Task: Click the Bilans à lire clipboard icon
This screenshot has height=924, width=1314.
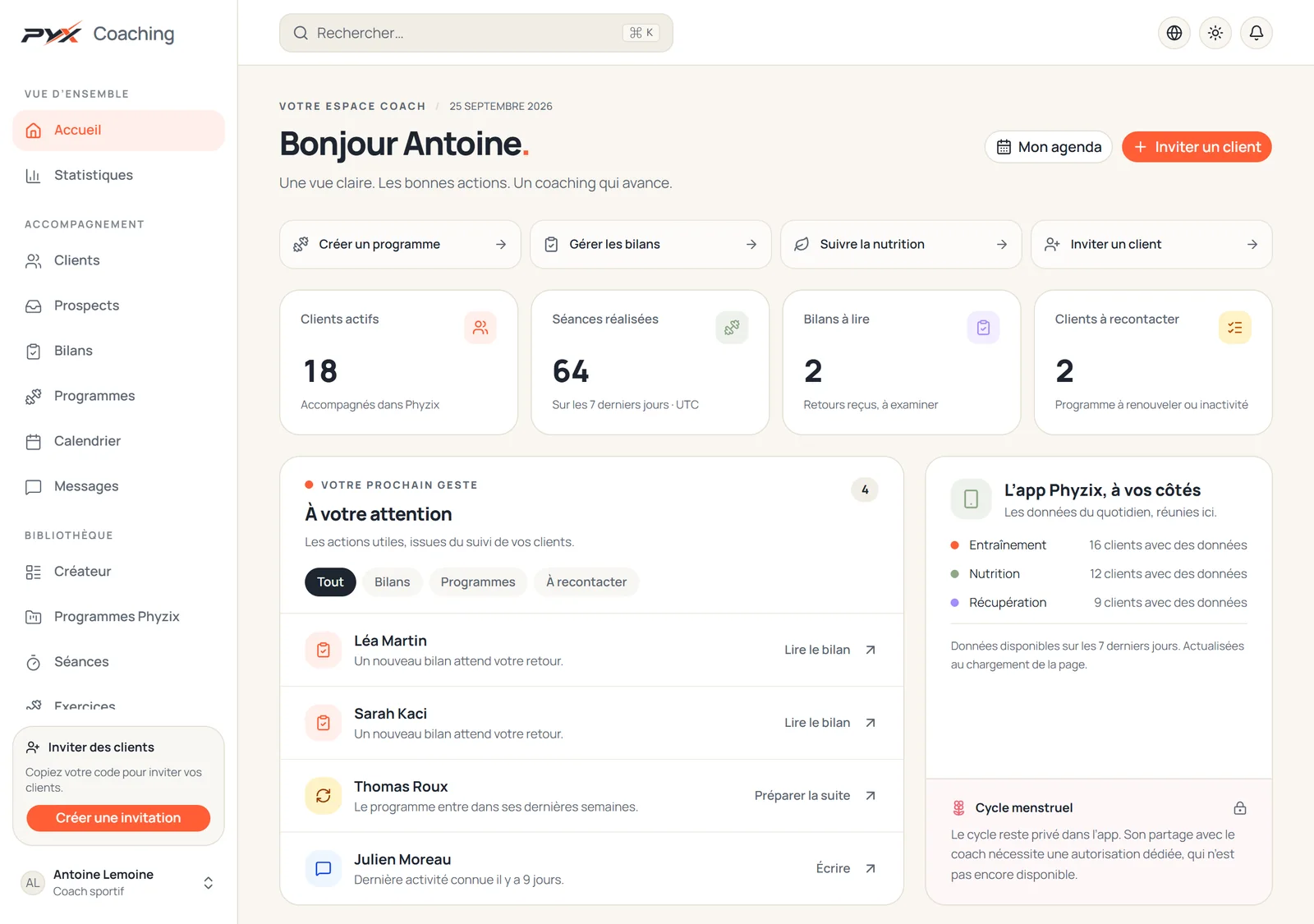Action: pos(983,328)
